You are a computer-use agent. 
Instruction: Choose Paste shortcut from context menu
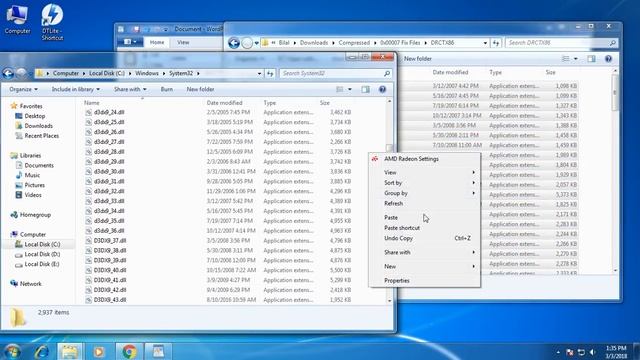pos(424,228)
